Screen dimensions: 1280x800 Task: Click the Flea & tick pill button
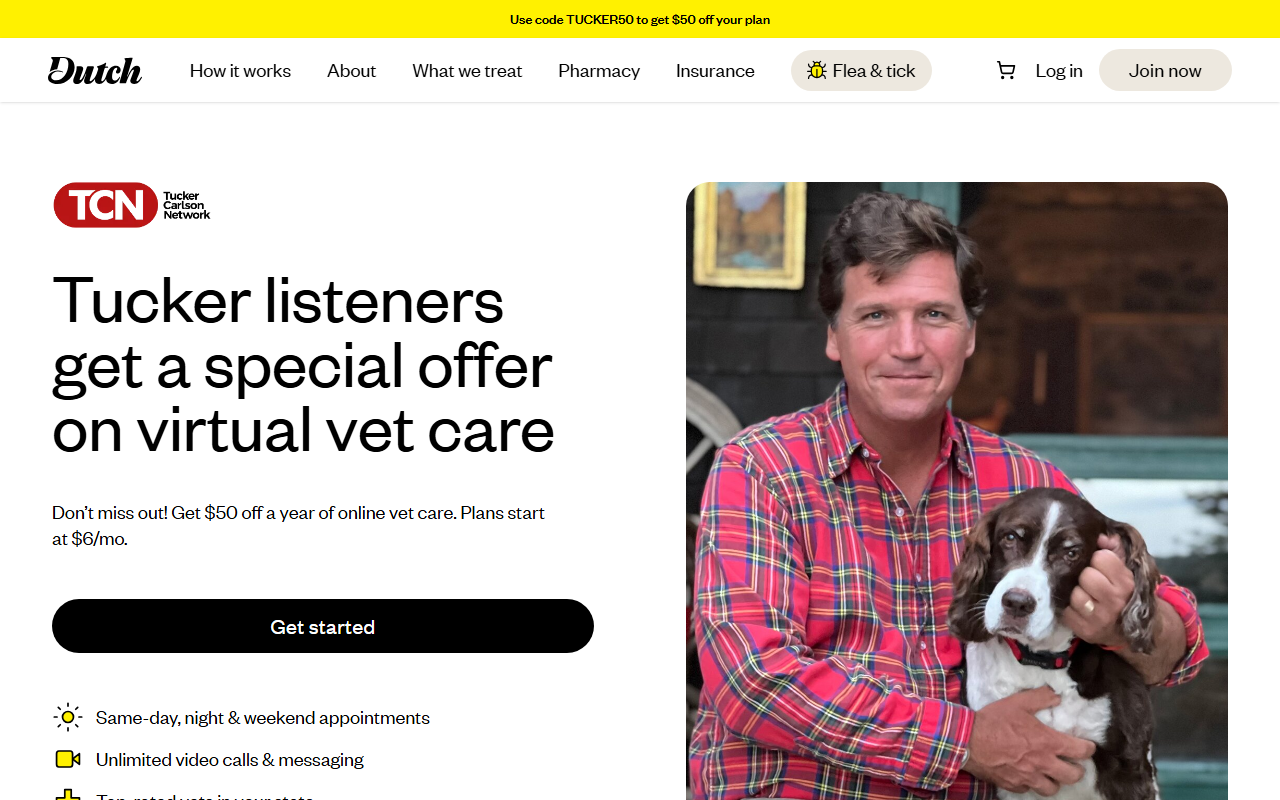pos(861,70)
